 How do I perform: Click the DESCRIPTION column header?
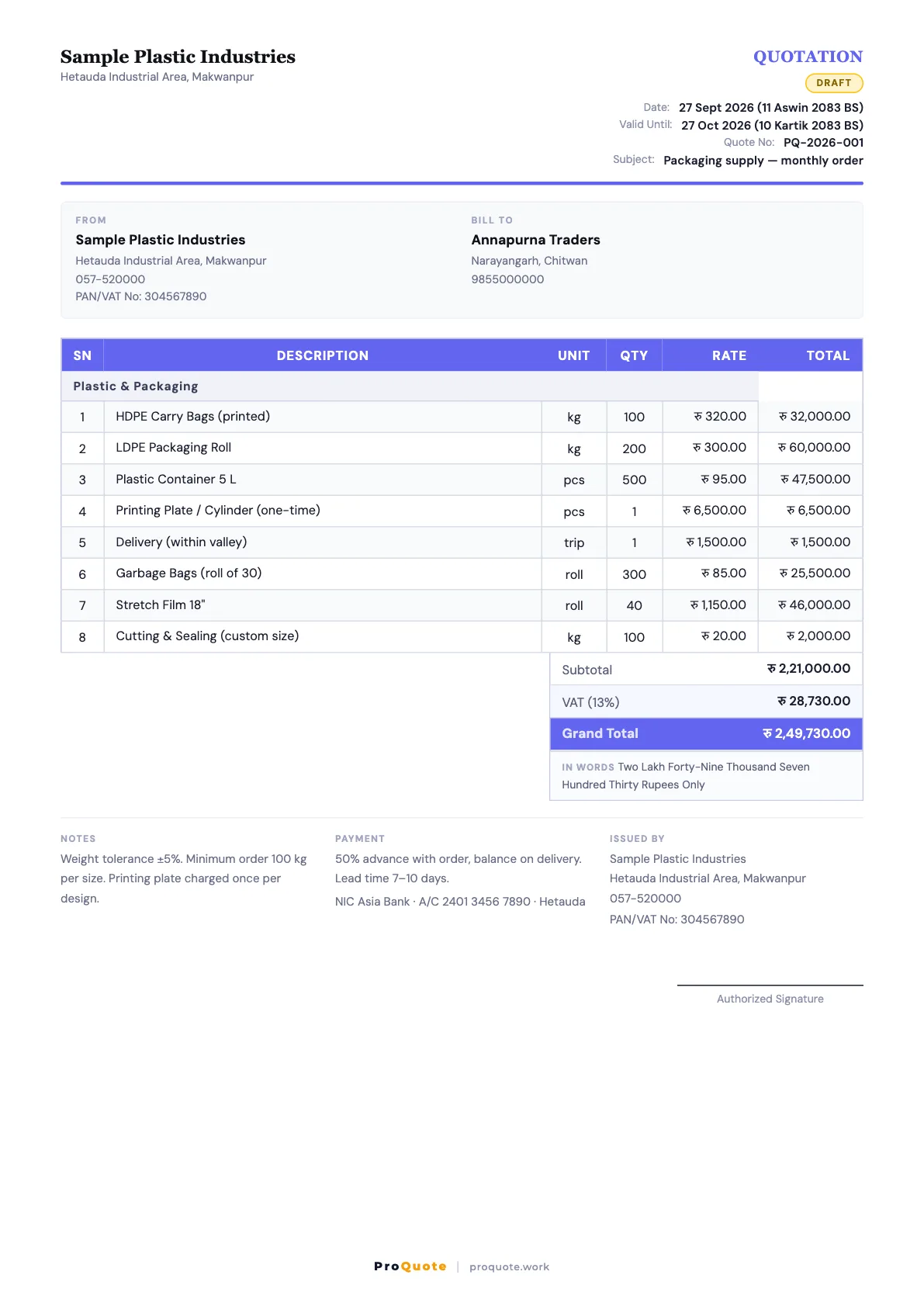(323, 355)
